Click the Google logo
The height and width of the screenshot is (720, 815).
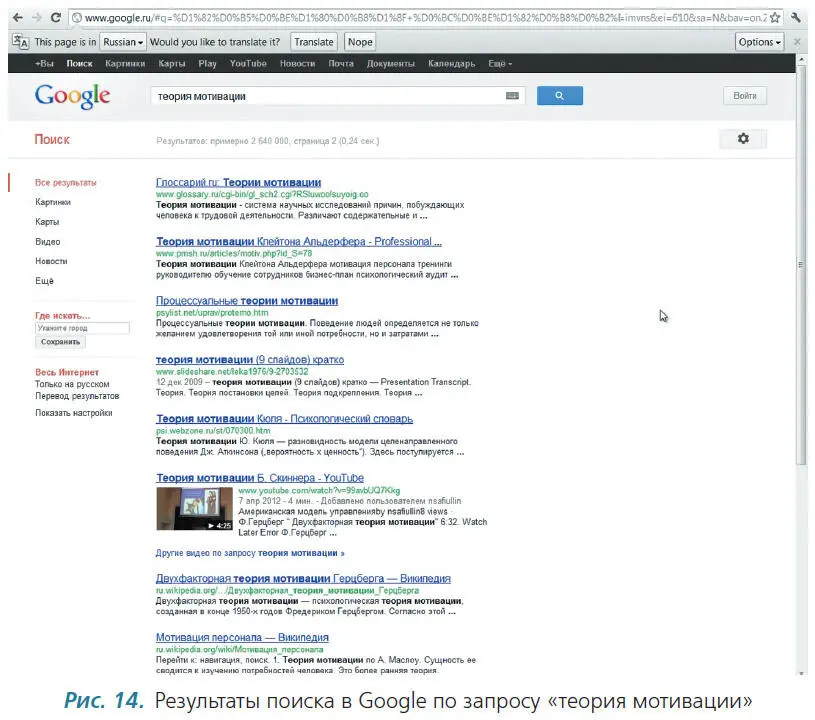click(x=72, y=96)
